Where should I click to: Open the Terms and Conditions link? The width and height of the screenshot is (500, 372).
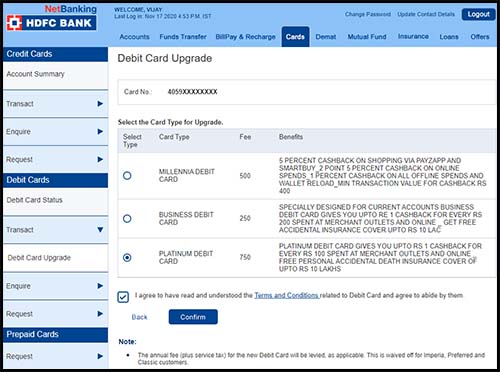(286, 295)
